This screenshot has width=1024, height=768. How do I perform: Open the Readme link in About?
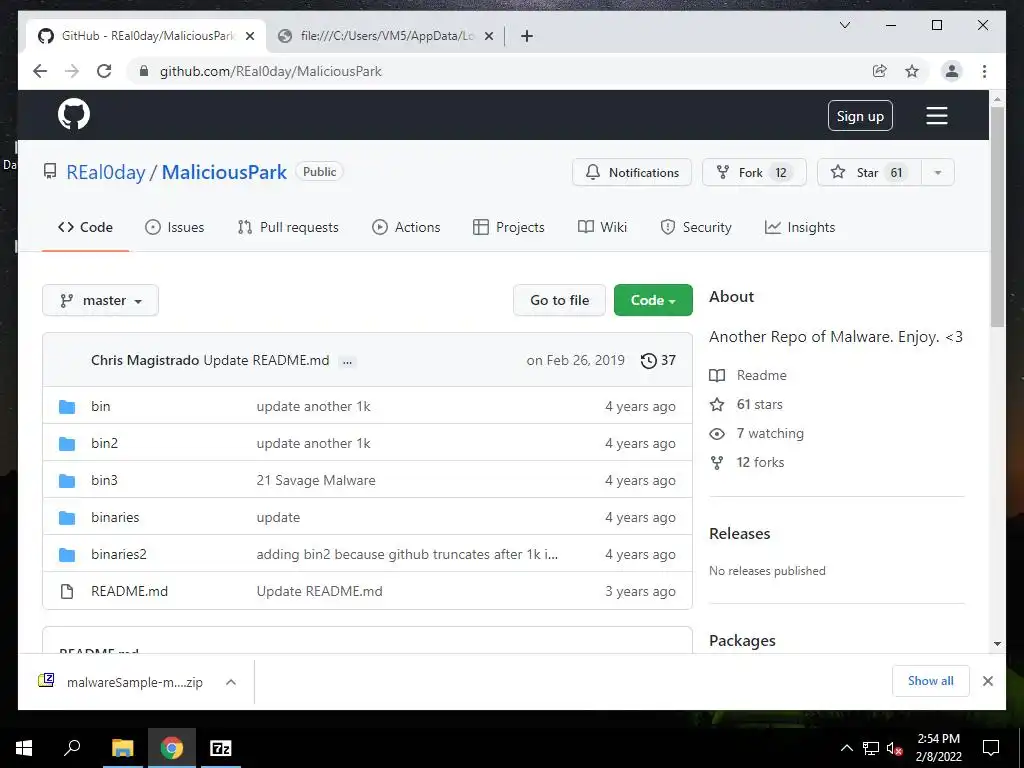[761, 376]
